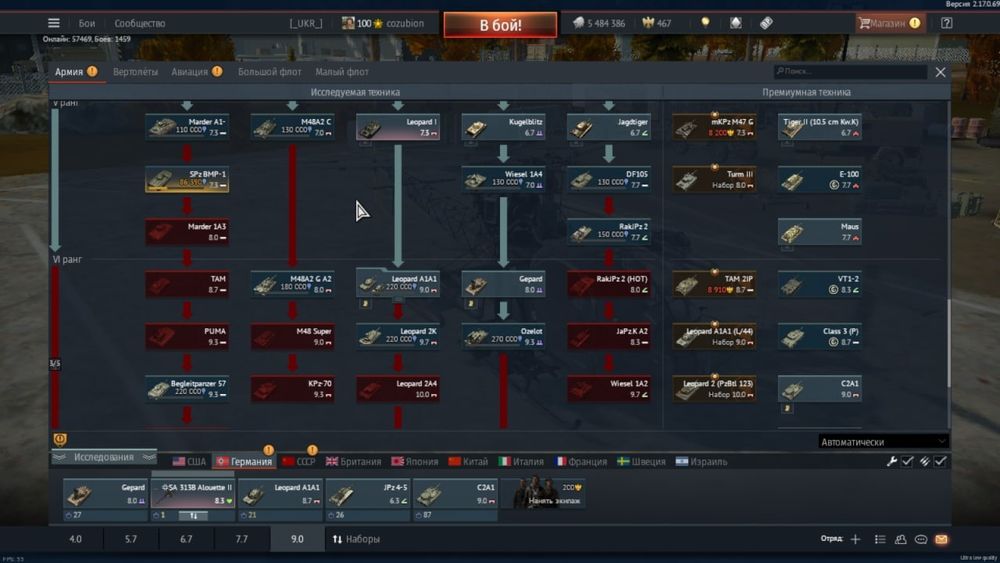Select the E-100 vehicle card
Screen dimensions: 1000x563
coord(820,179)
